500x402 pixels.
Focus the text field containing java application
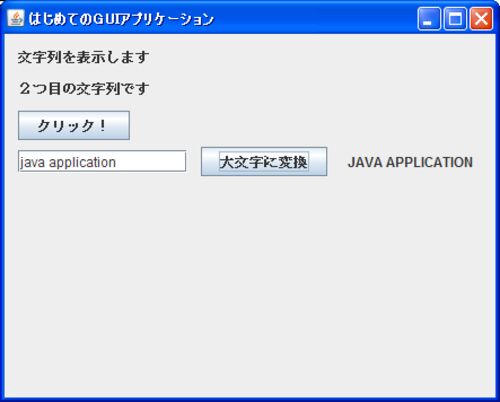tap(102, 161)
